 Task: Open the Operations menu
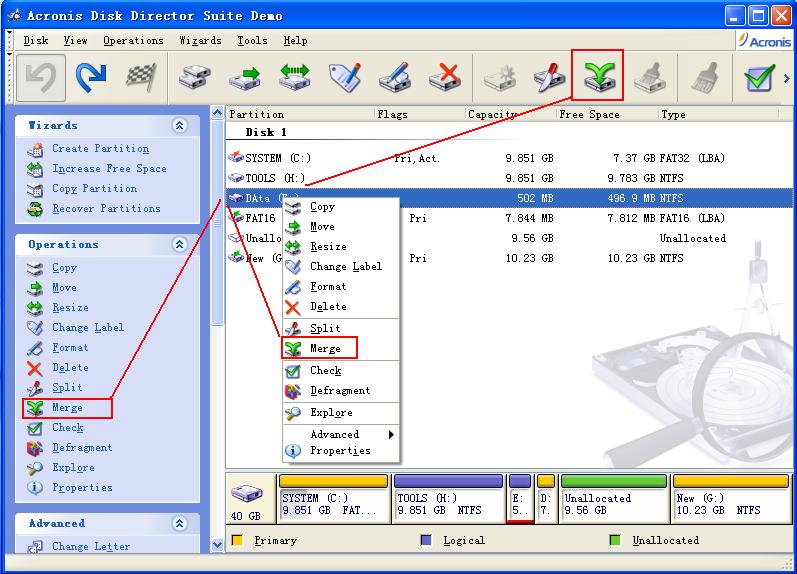tap(133, 41)
